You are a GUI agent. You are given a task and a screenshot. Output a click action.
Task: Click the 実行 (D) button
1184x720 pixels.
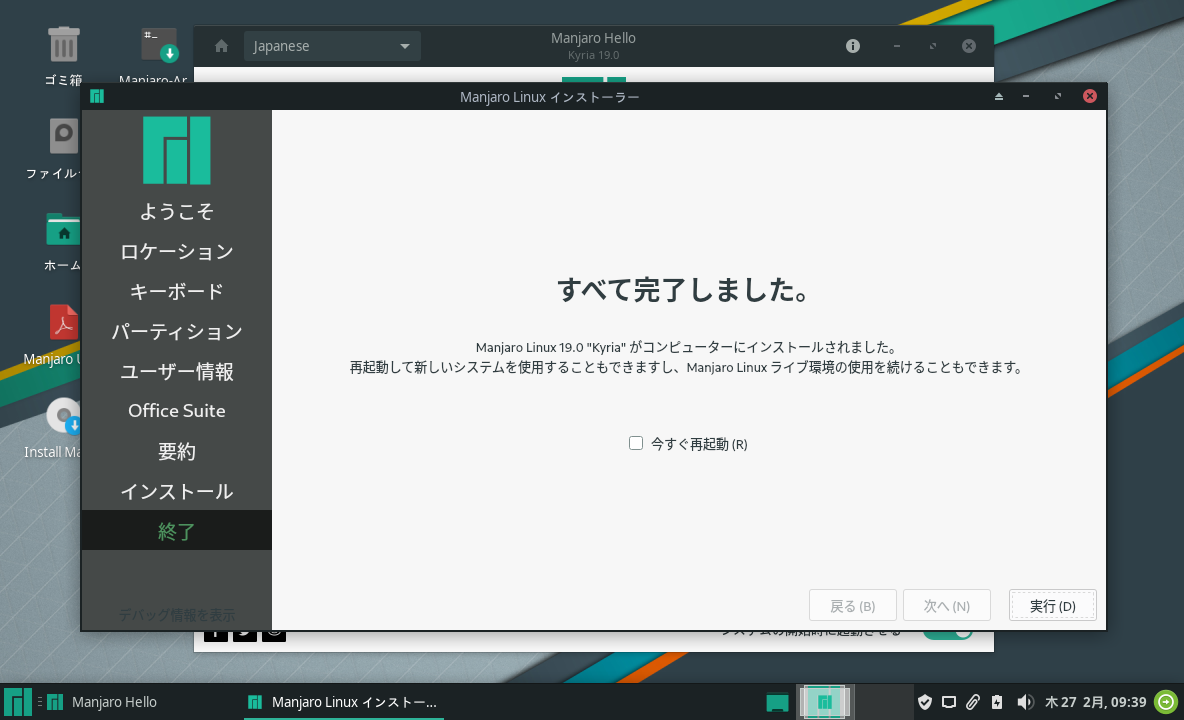(x=1052, y=605)
